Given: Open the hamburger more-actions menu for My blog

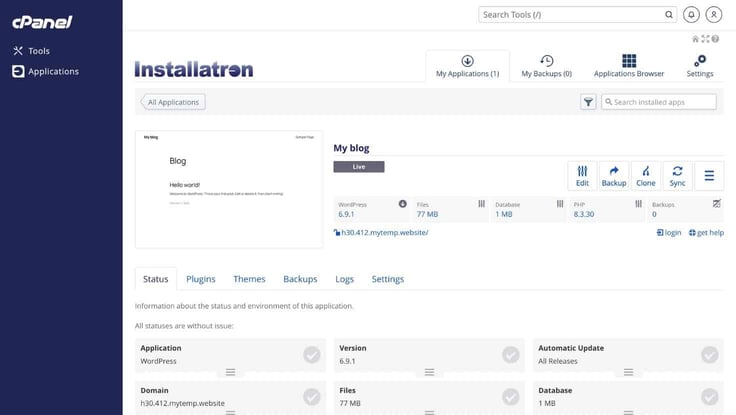Looking at the screenshot, I should pyautogui.click(x=709, y=176).
